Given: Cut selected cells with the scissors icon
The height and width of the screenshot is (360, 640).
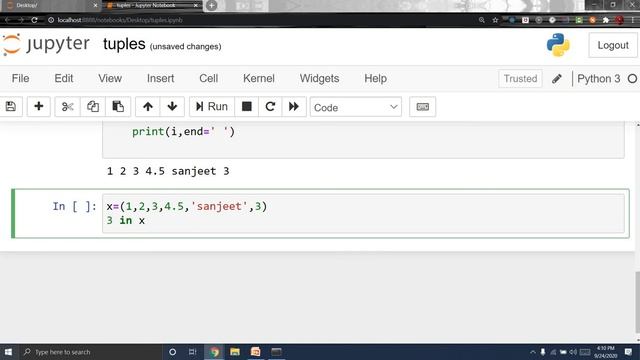Looking at the screenshot, I should tap(67, 107).
